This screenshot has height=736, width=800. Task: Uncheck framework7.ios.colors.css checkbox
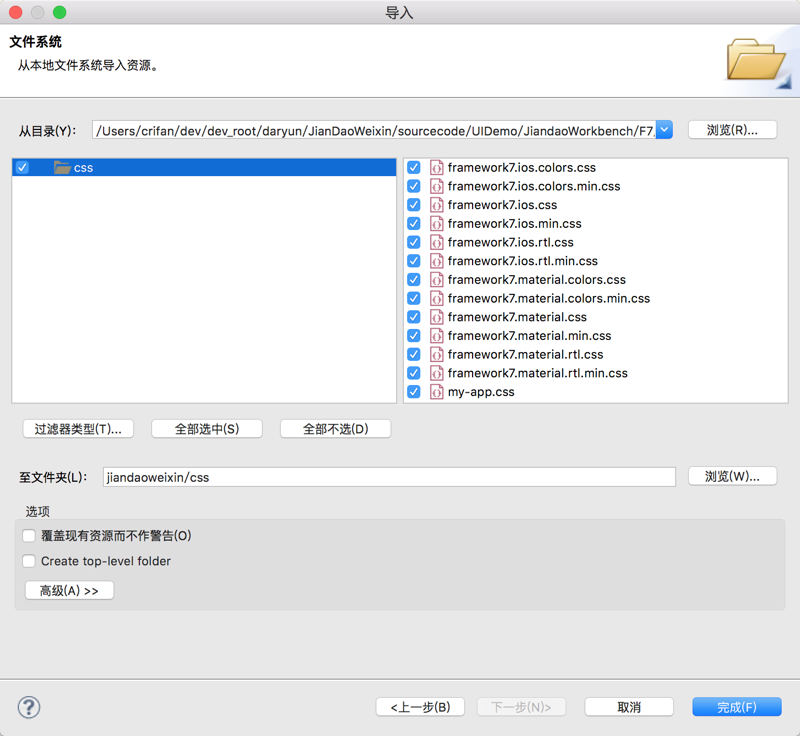(414, 167)
